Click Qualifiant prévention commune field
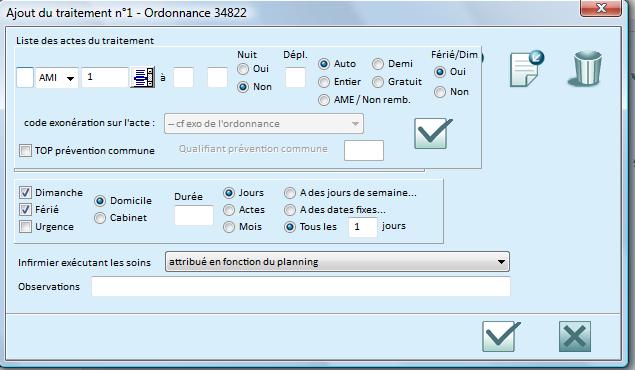This screenshot has width=635, height=370. (364, 151)
